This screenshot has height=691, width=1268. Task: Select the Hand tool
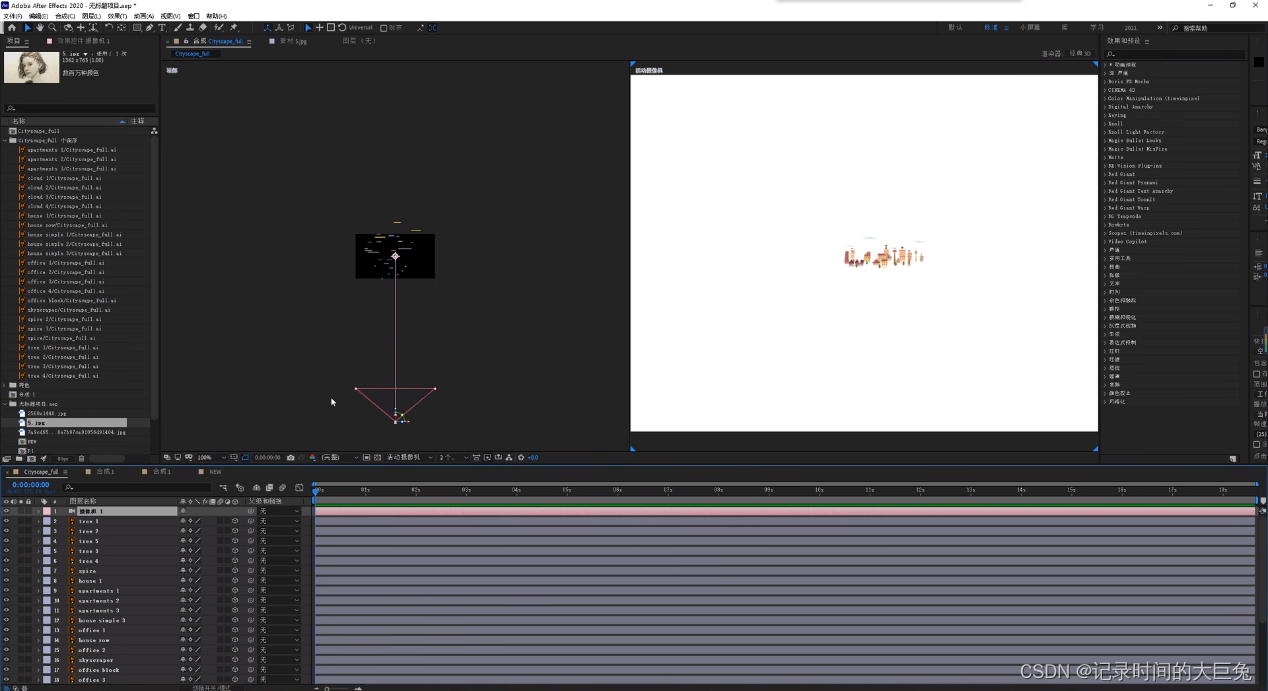pos(40,28)
